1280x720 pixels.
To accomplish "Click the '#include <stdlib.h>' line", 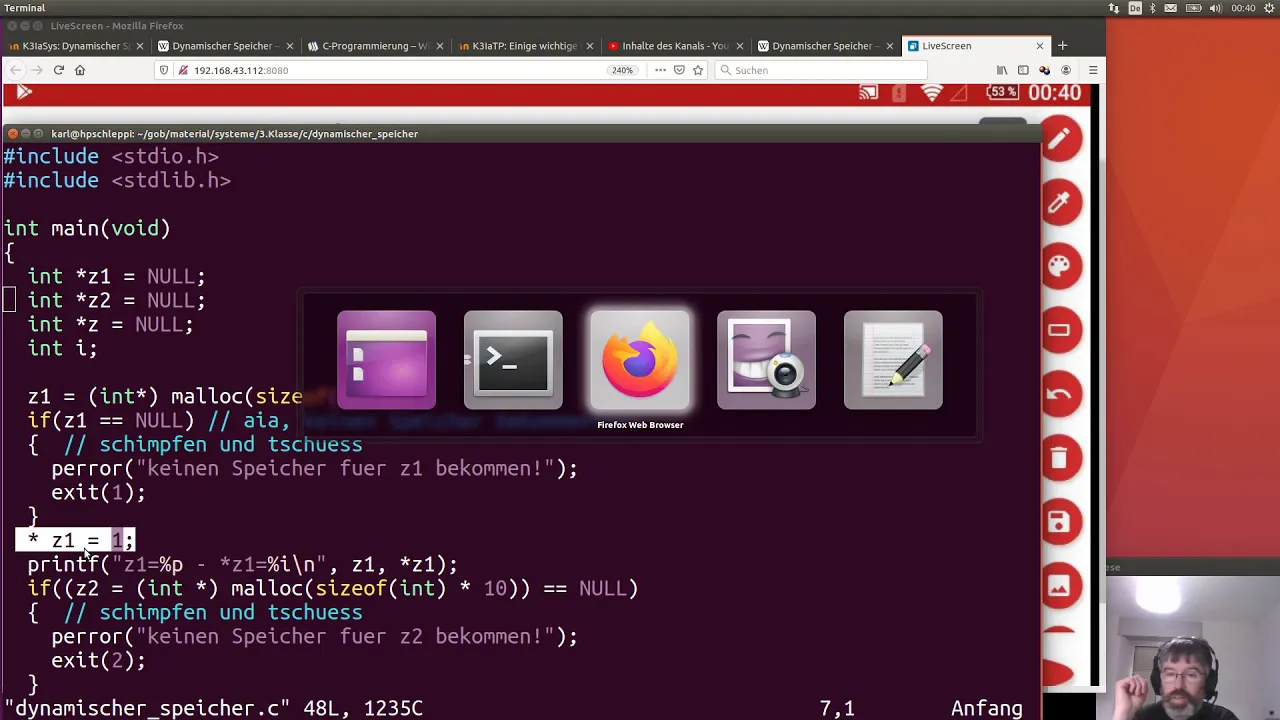I will [x=117, y=180].
